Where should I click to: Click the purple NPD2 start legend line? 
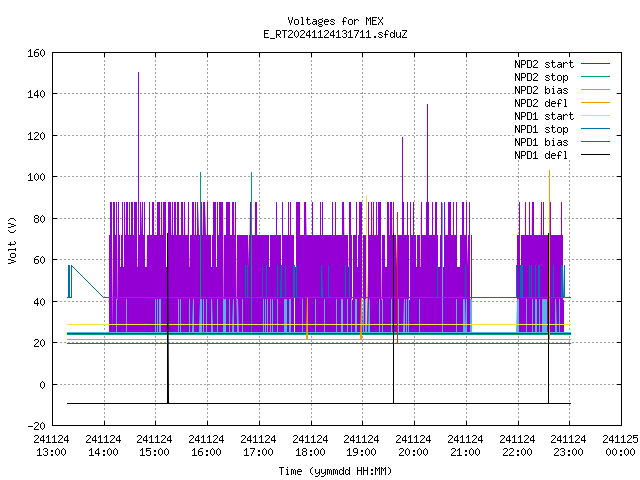[x=596, y=64]
